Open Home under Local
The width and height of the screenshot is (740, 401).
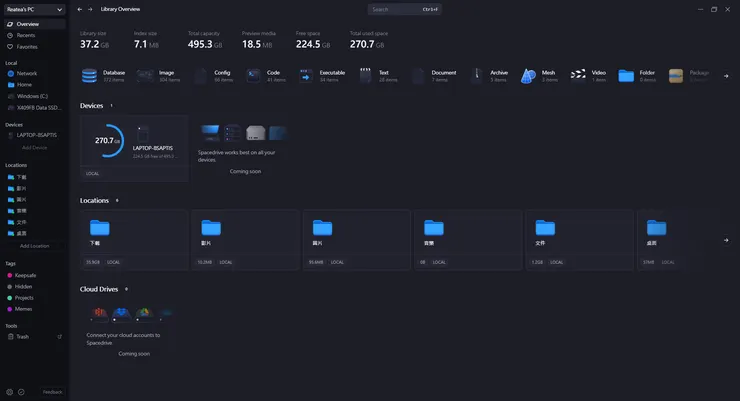pyautogui.click(x=34, y=85)
